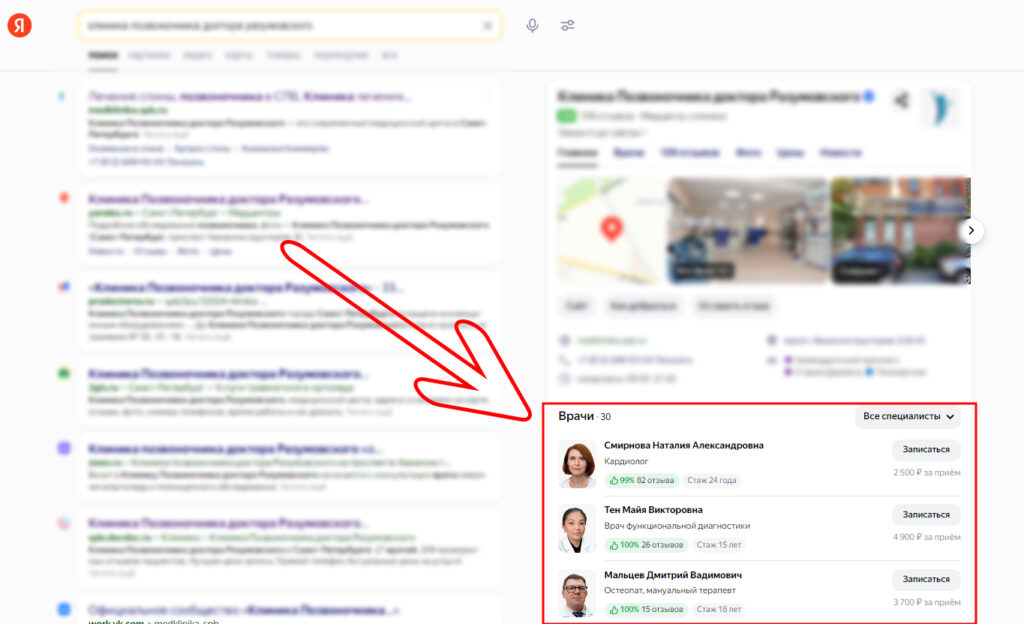This screenshot has width=1024, height=624.
Task: Focus the Yandex search input field
Action: (x=280, y=26)
